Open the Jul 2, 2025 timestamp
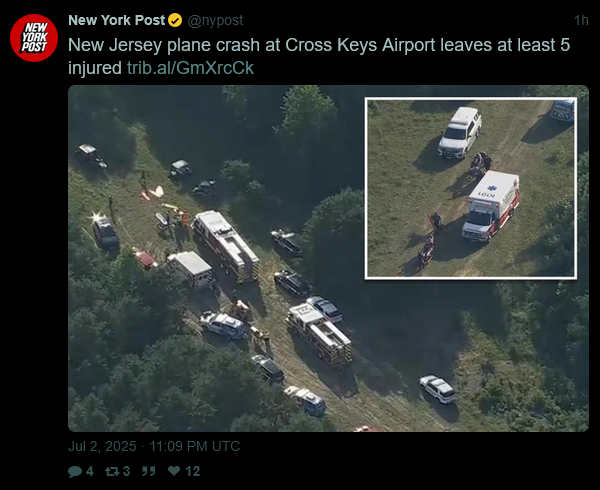The image size is (600, 490). coord(102,446)
